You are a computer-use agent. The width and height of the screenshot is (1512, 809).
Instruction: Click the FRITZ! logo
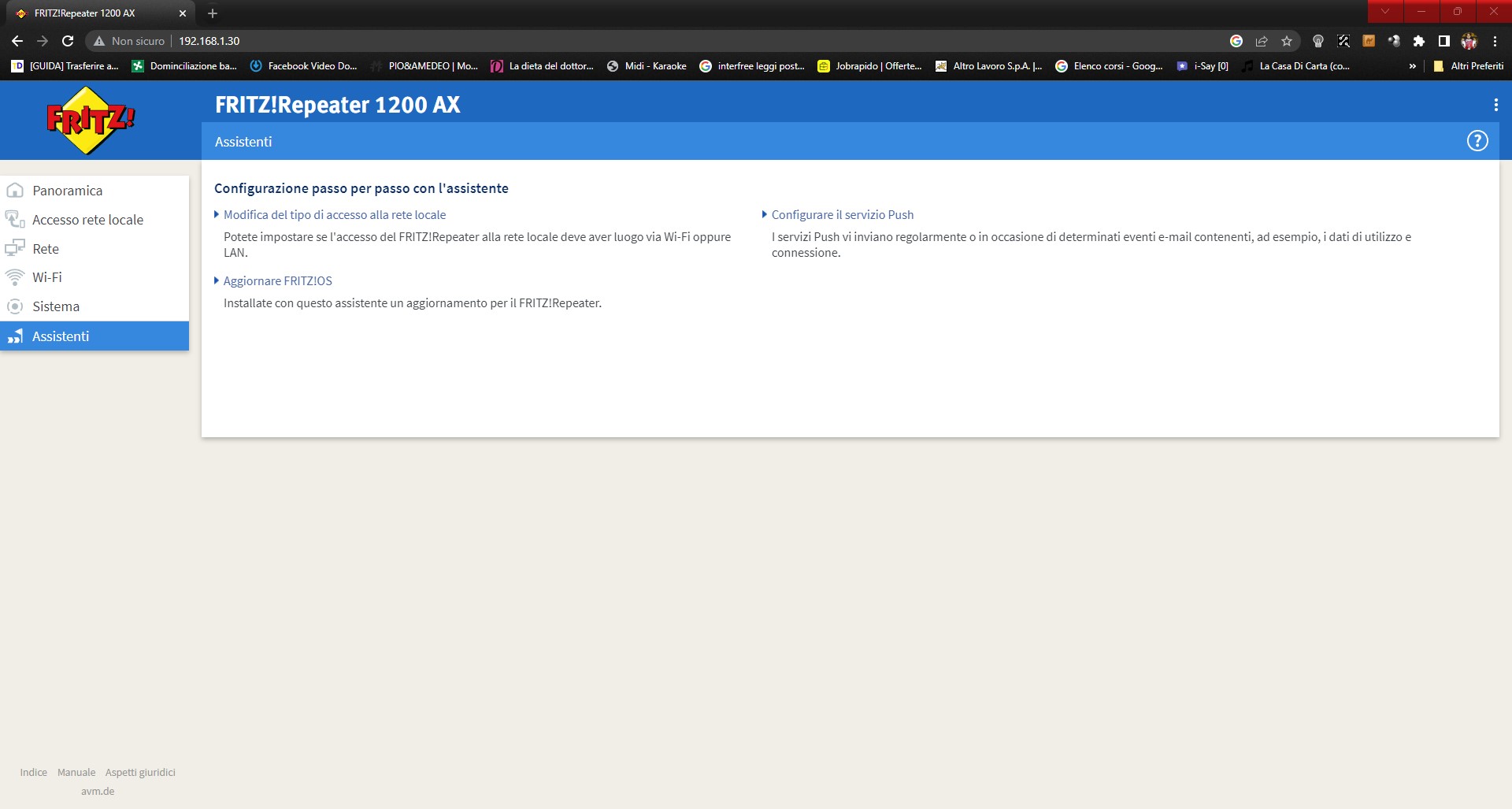click(91, 120)
